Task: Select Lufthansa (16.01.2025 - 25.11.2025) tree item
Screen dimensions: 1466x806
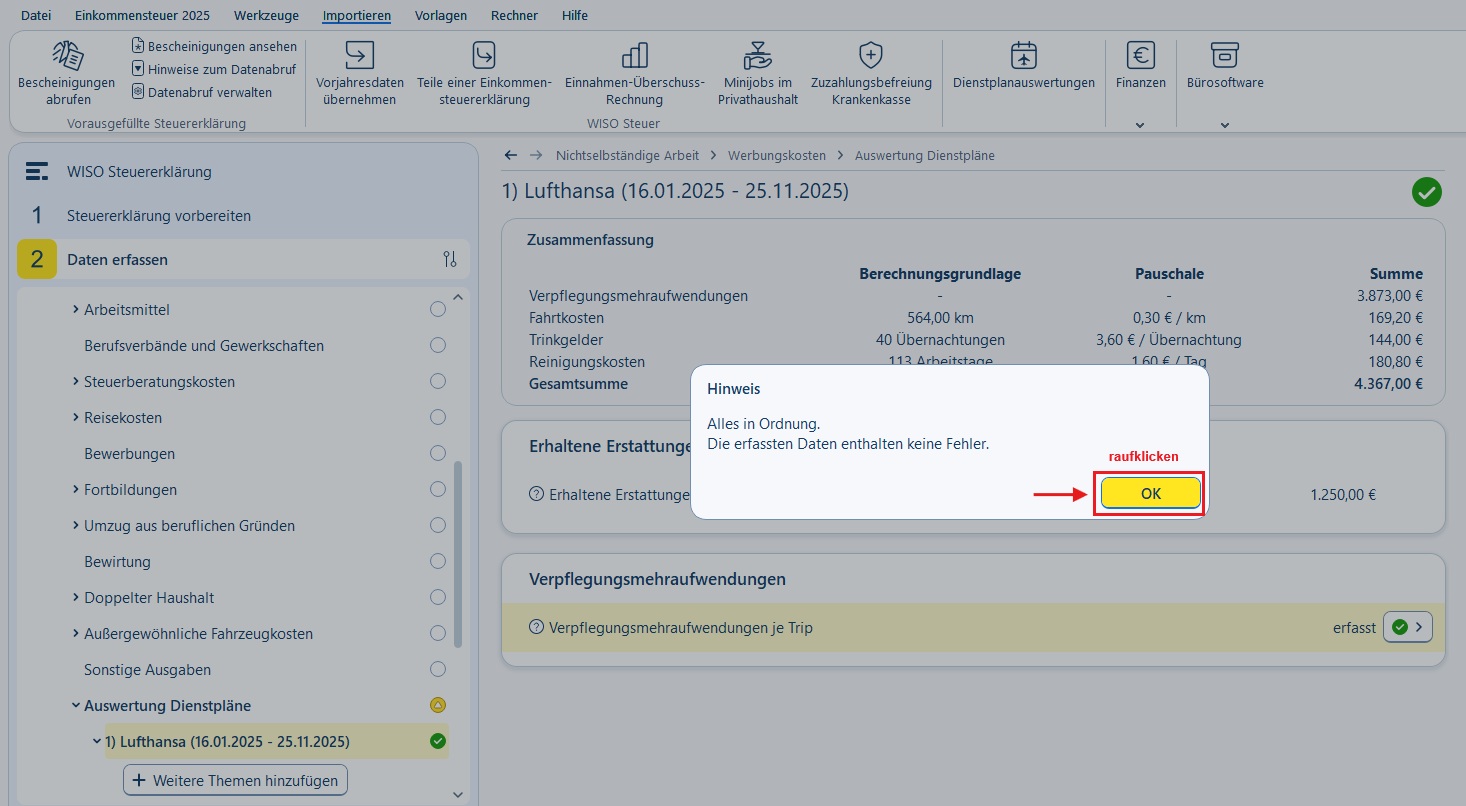Action: 277,742
